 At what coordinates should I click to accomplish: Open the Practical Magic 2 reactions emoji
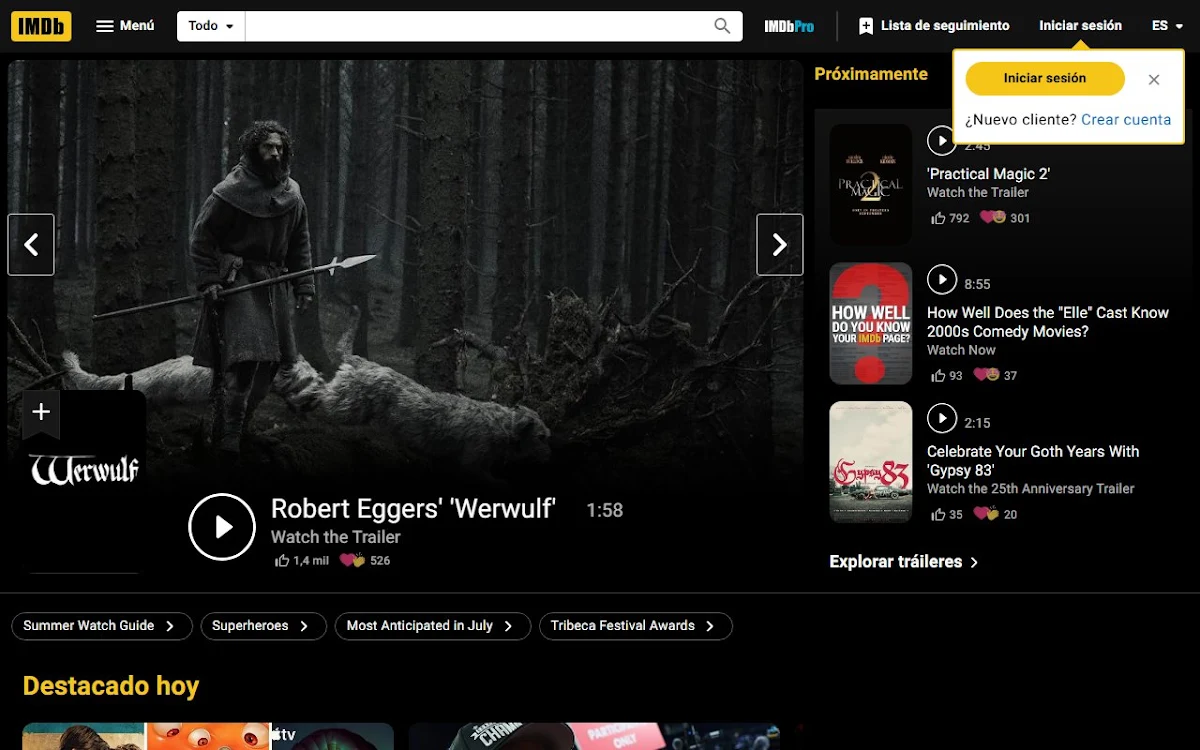point(992,217)
